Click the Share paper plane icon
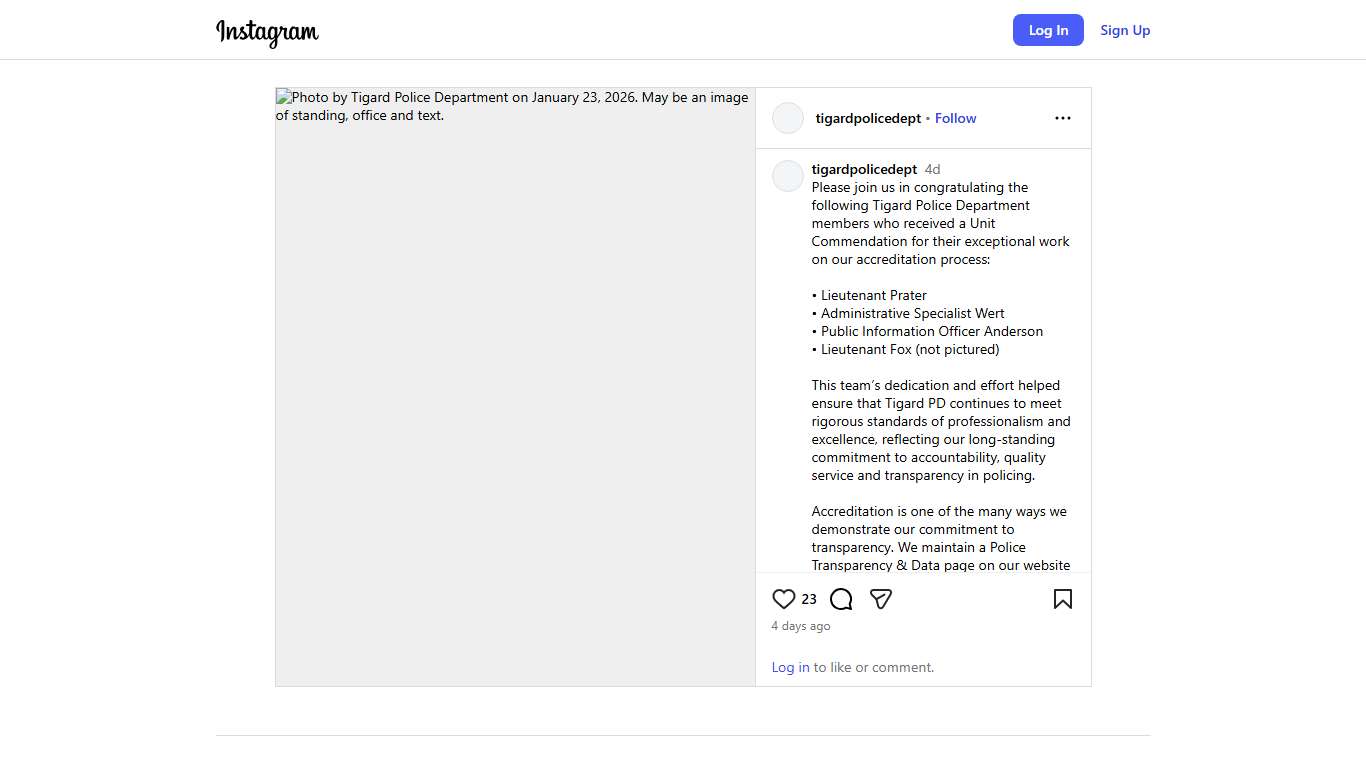 [x=881, y=599]
